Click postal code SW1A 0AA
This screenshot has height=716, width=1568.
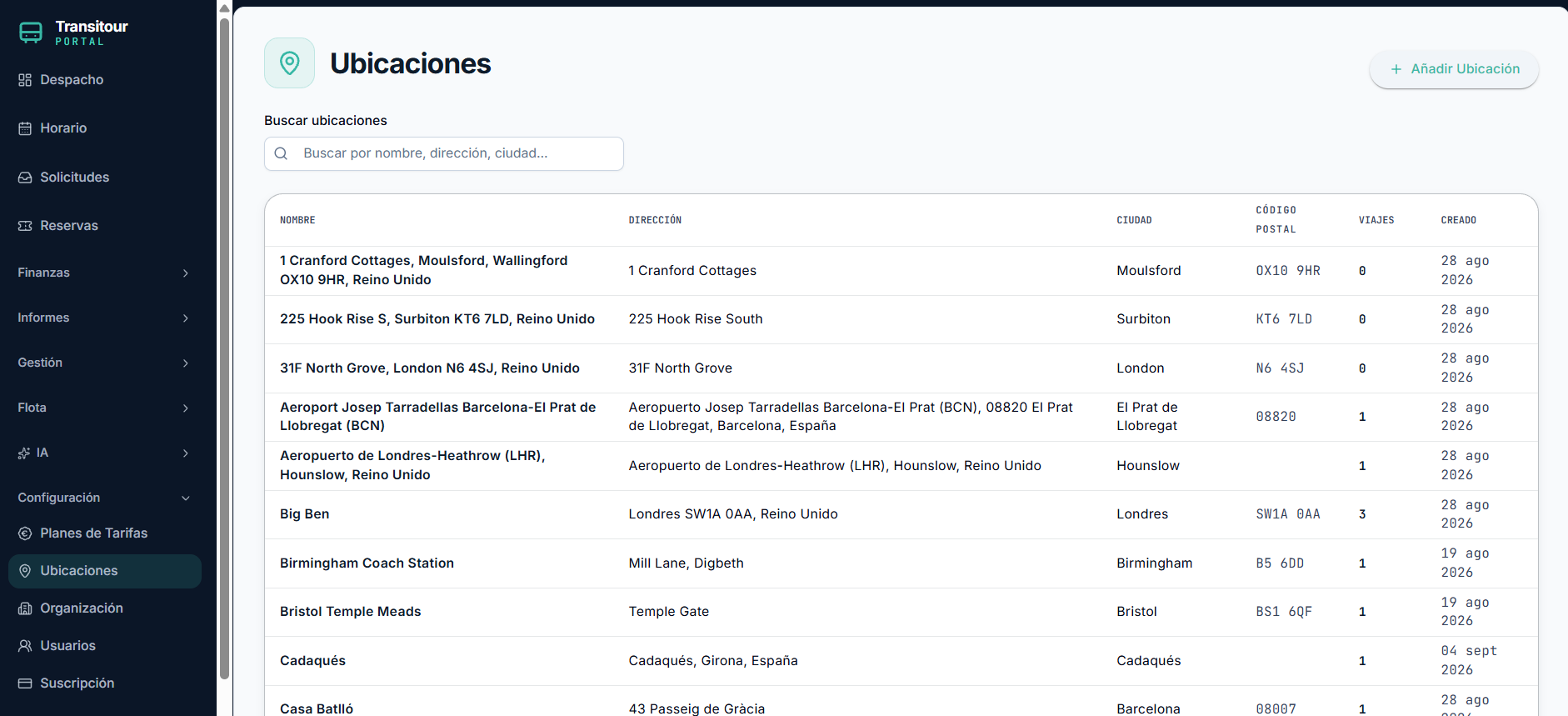[1288, 514]
